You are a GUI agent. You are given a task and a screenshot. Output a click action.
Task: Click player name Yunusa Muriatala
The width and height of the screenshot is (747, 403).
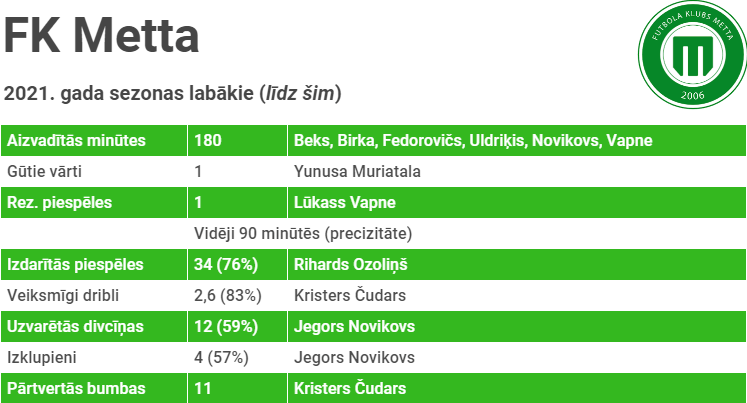pos(357,171)
